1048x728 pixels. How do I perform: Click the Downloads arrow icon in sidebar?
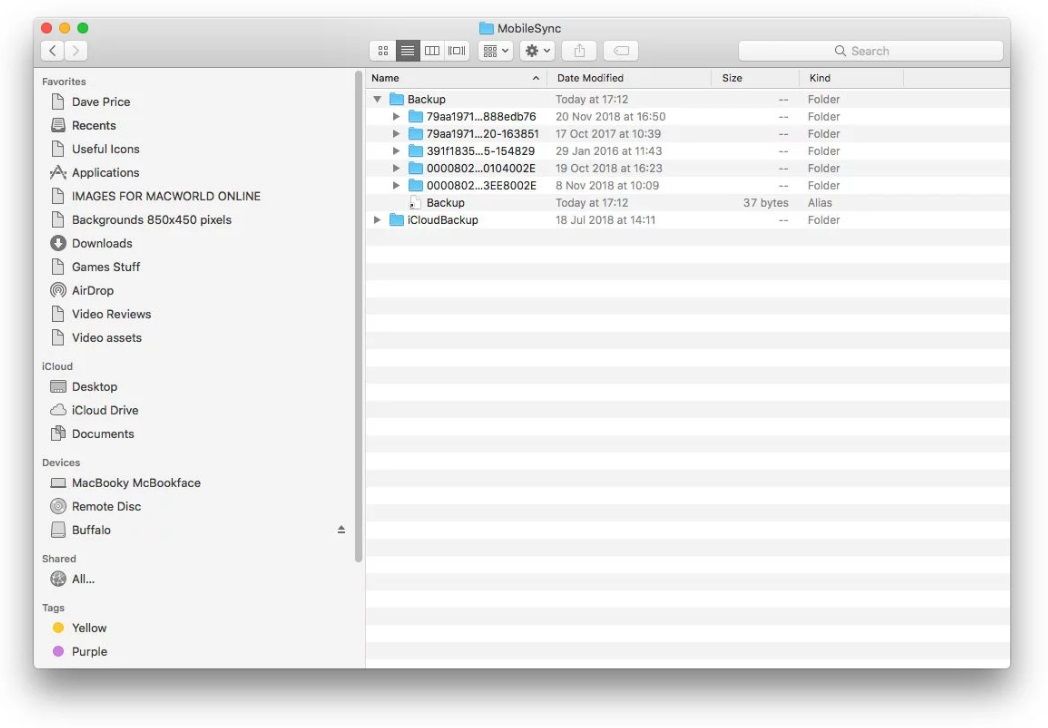(58, 243)
